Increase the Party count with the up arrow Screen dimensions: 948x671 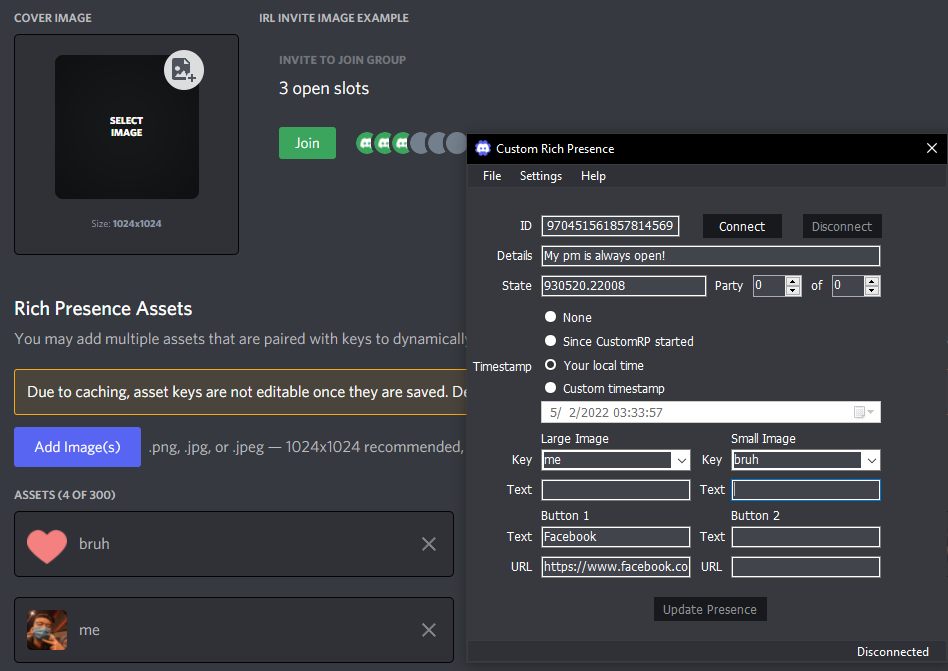792,281
